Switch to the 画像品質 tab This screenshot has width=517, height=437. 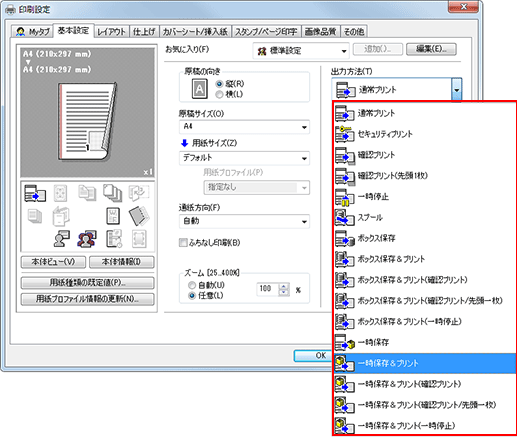(320, 32)
